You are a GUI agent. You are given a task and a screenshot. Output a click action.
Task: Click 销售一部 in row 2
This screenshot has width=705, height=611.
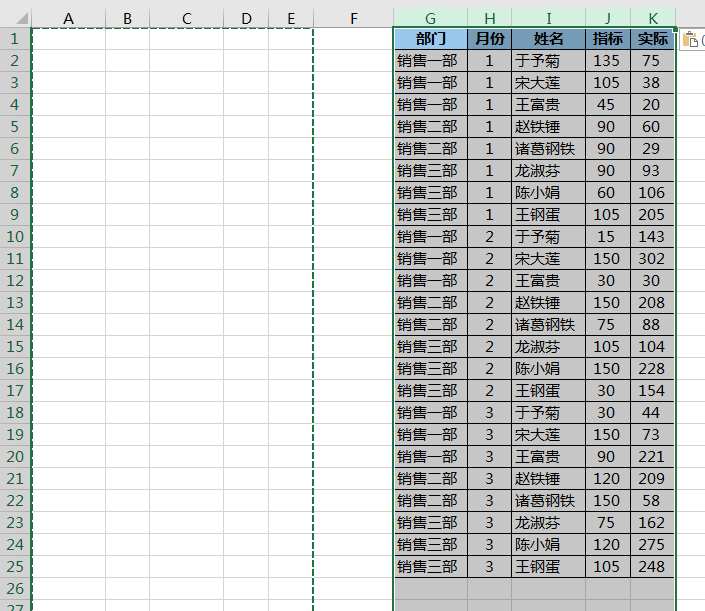pyautogui.click(x=431, y=61)
